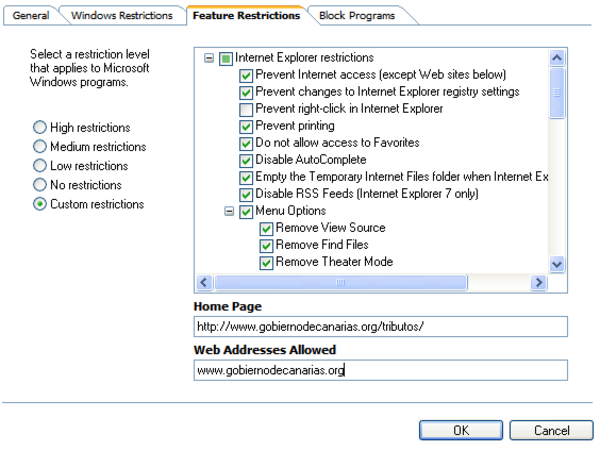Click the Cancel button

click(551, 430)
